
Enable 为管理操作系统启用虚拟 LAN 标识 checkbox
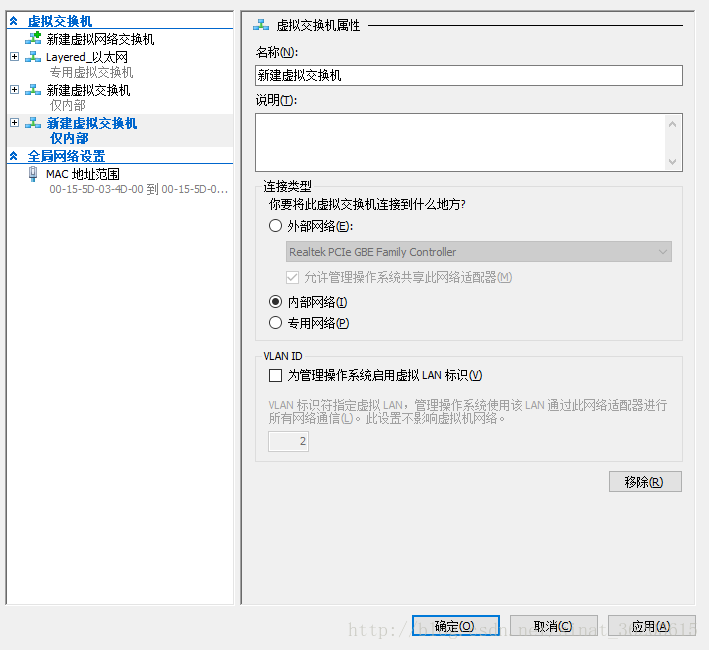(x=275, y=375)
